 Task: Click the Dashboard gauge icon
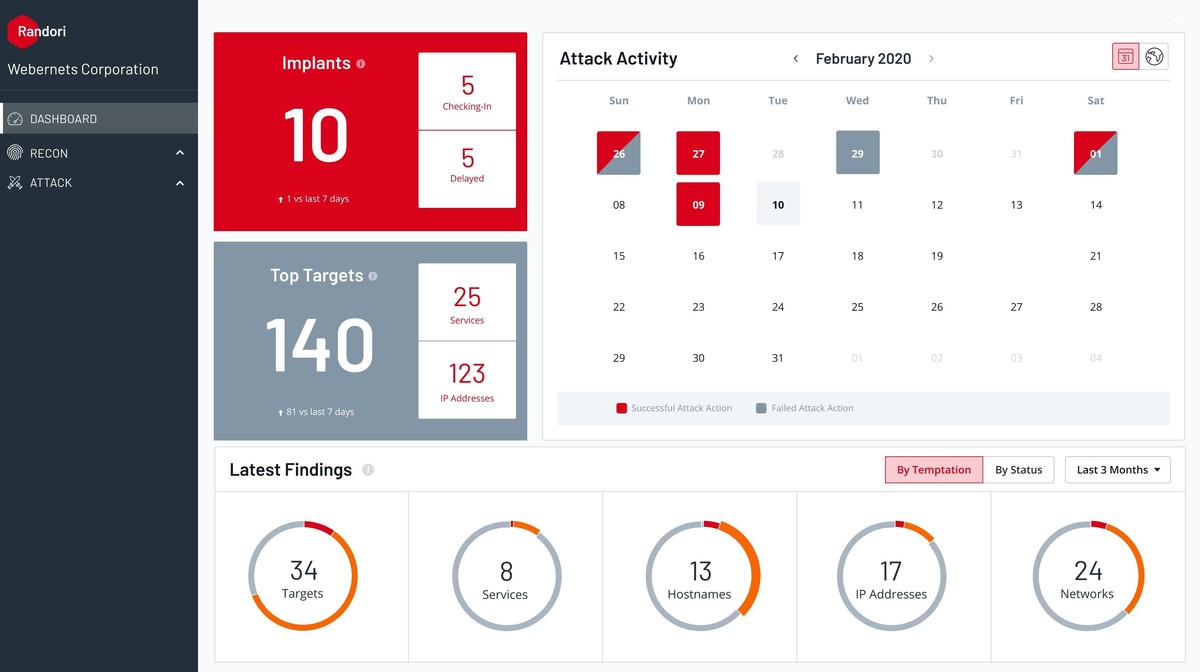[x=15, y=119]
